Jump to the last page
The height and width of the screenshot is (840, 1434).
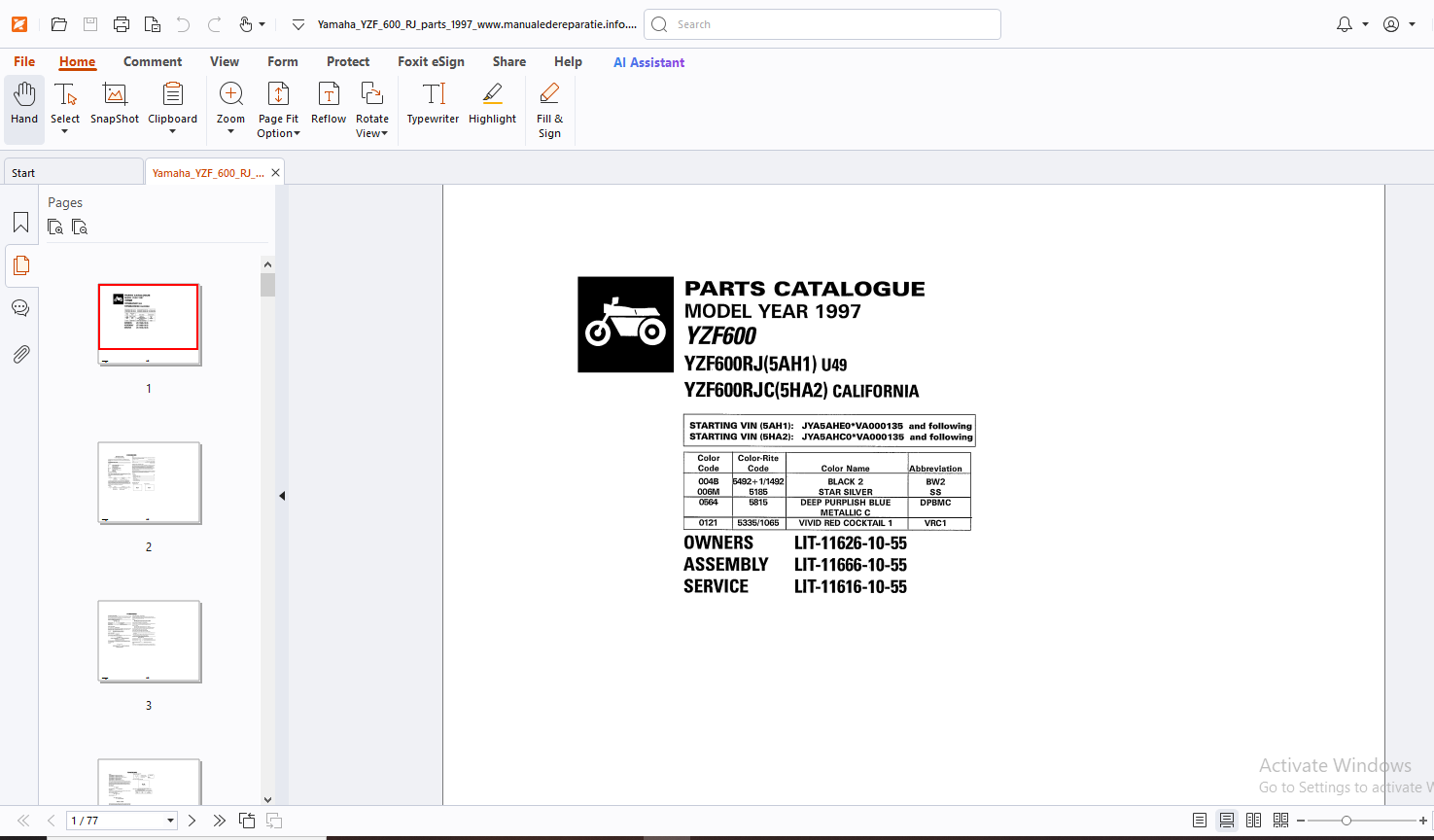[x=219, y=821]
